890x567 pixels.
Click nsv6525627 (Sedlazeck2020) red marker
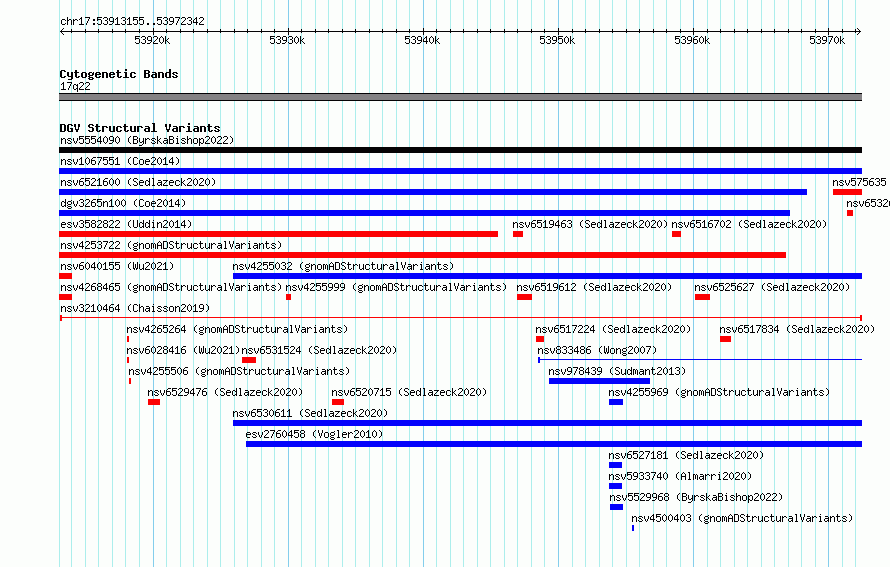702,297
